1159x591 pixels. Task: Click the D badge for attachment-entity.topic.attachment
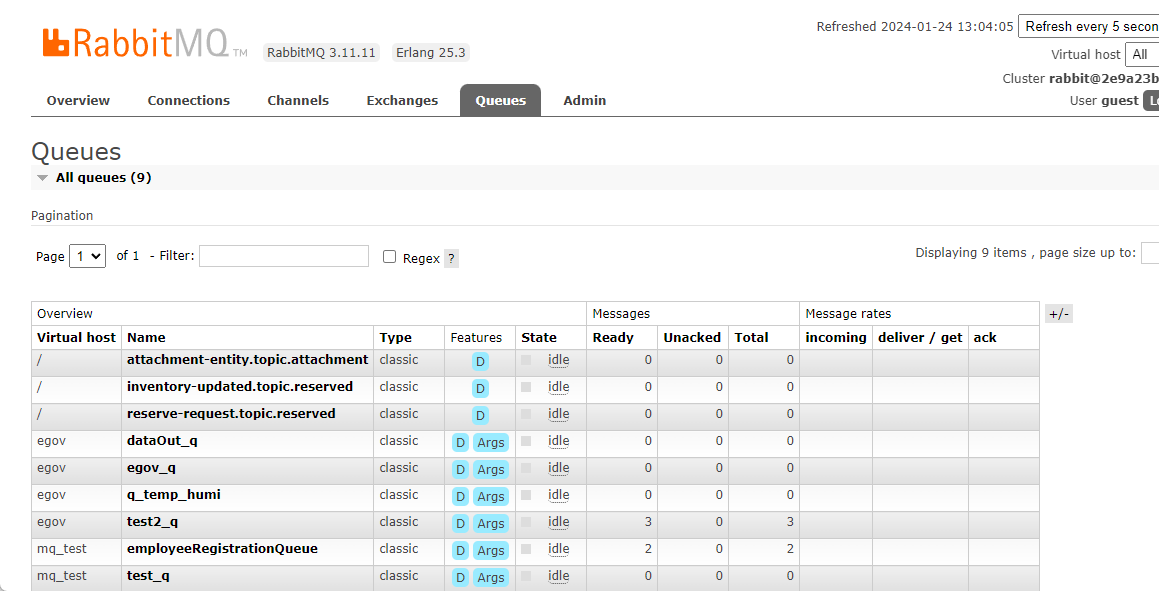pos(480,361)
